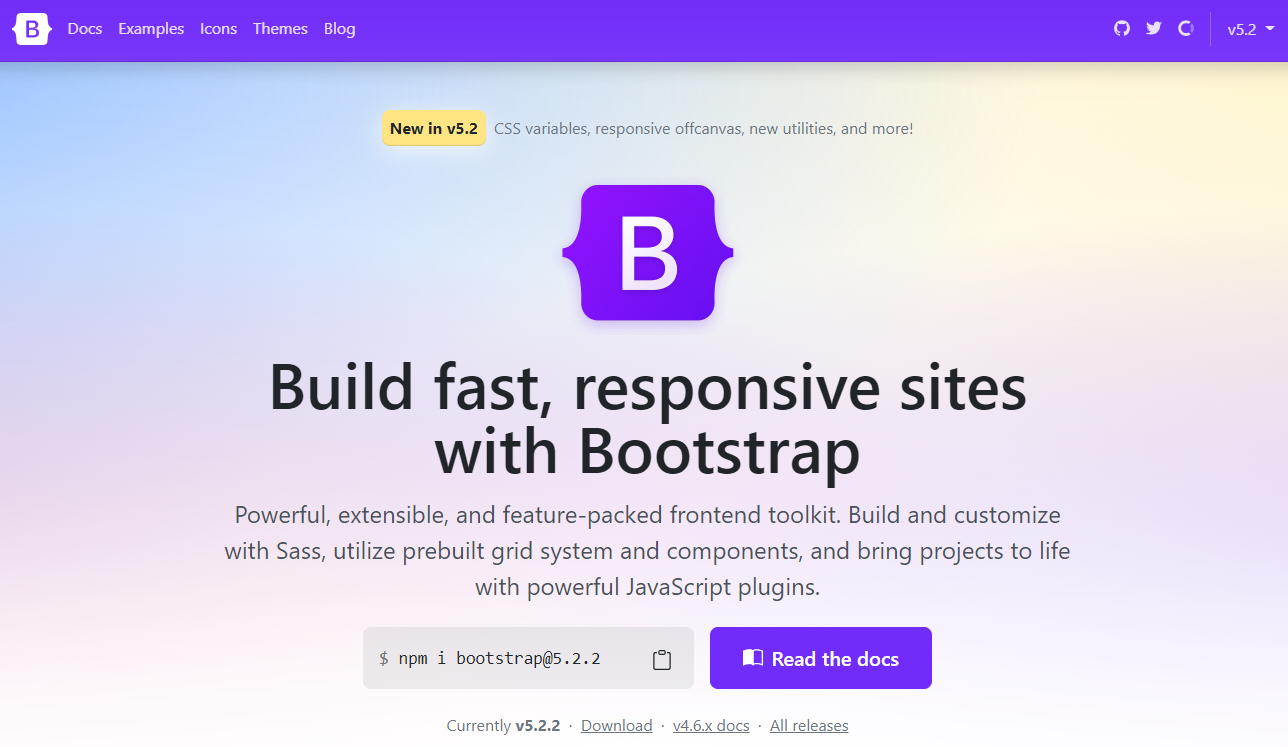
Task: Click the Build fast, responsive sites heading
Action: [x=648, y=420]
